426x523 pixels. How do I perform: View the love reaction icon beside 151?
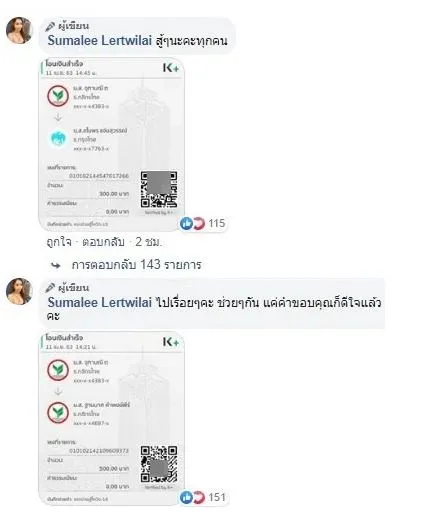click(199, 497)
